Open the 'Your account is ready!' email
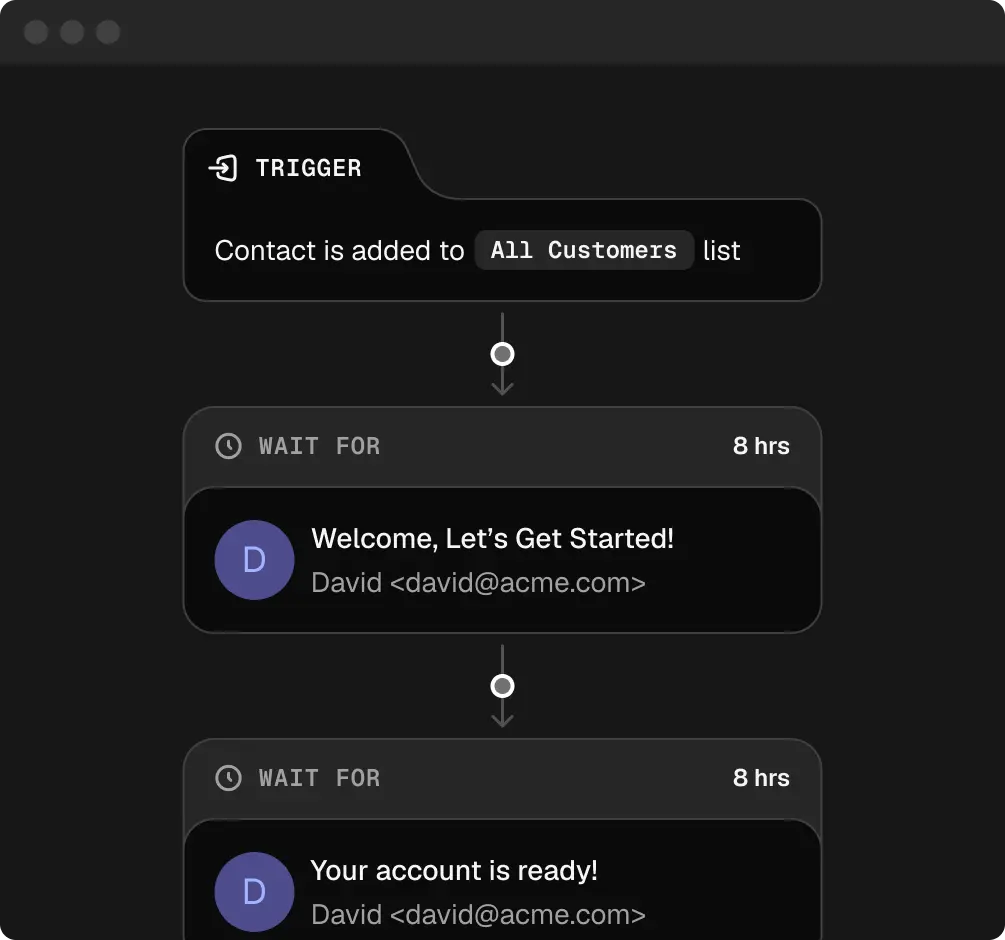The height and width of the screenshot is (940, 1005). coord(454,870)
